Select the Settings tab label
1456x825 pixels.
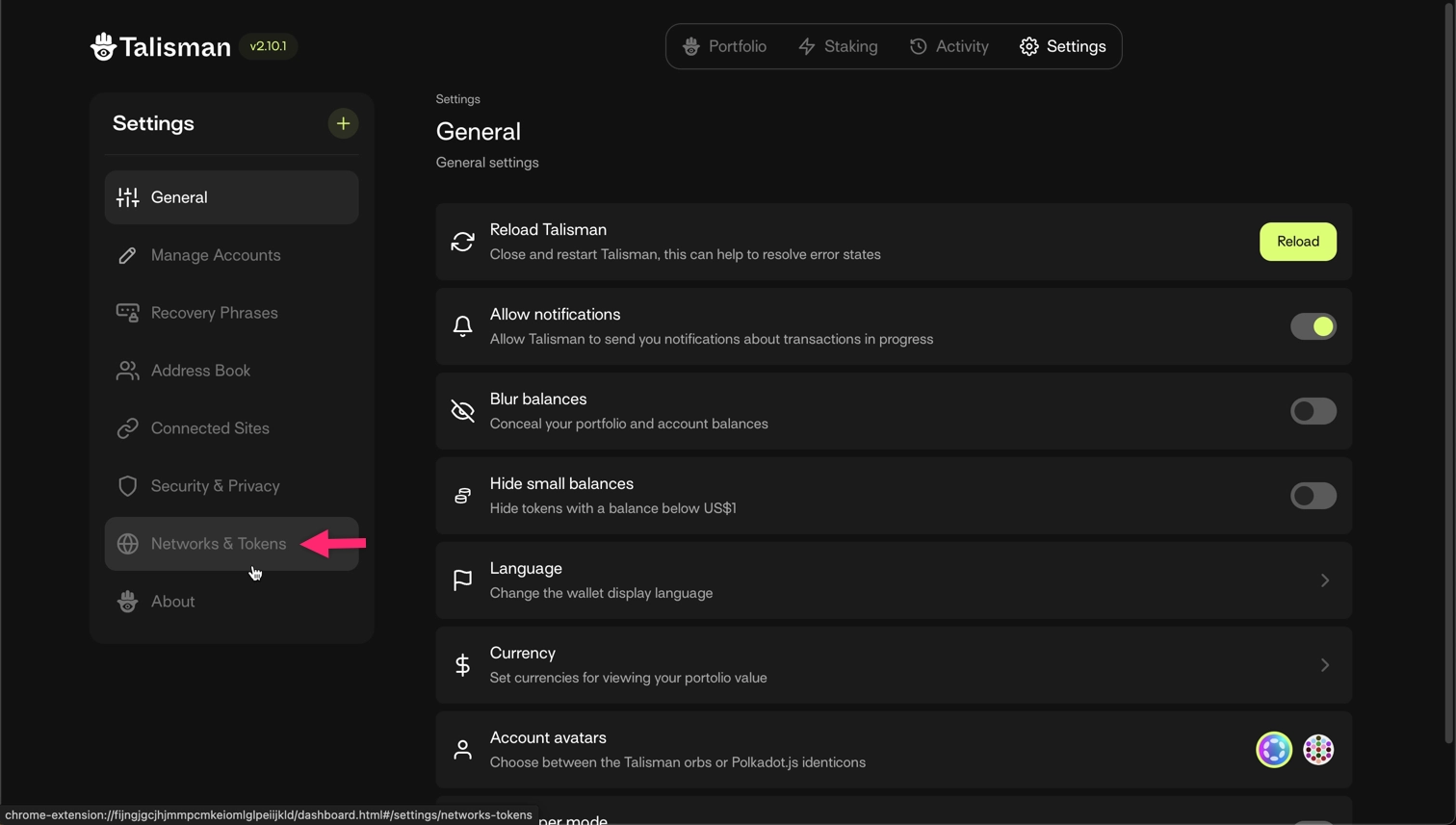1077,46
